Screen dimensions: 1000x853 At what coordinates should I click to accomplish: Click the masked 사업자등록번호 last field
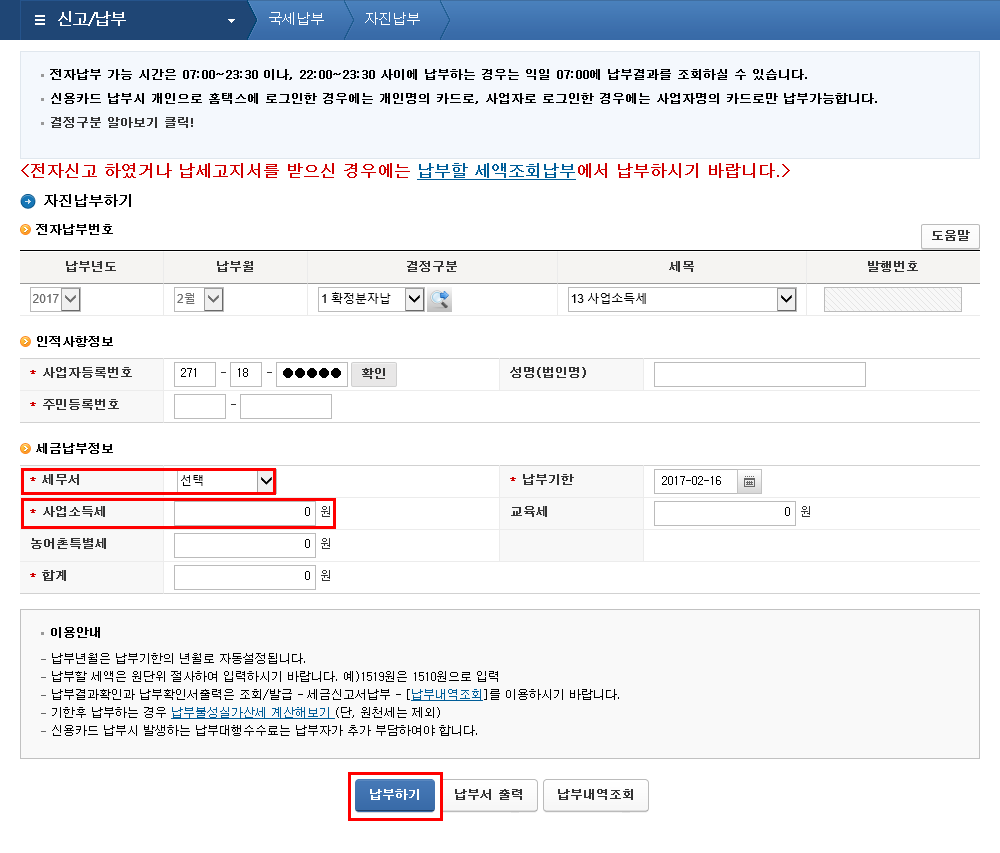tap(311, 374)
